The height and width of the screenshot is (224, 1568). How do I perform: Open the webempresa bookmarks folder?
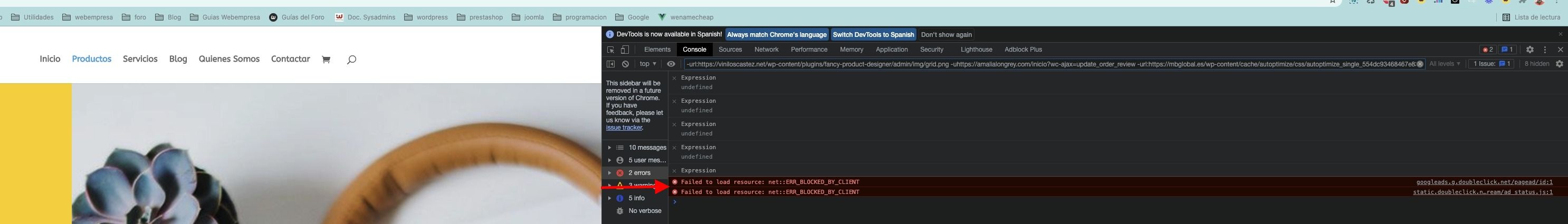coord(88,17)
